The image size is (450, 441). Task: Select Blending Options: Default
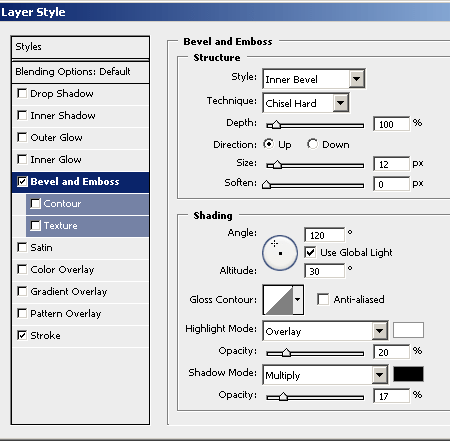(80, 72)
